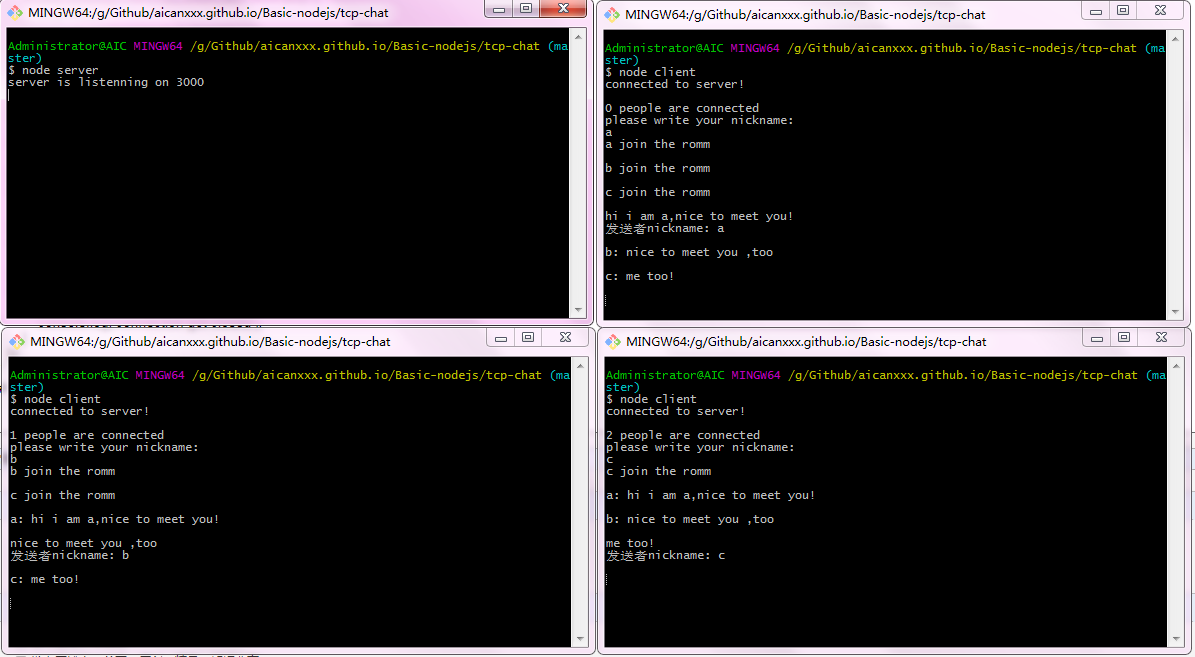Click 'me too!' sent line in client c window
Screen dimensions: 1195x657
(630, 543)
